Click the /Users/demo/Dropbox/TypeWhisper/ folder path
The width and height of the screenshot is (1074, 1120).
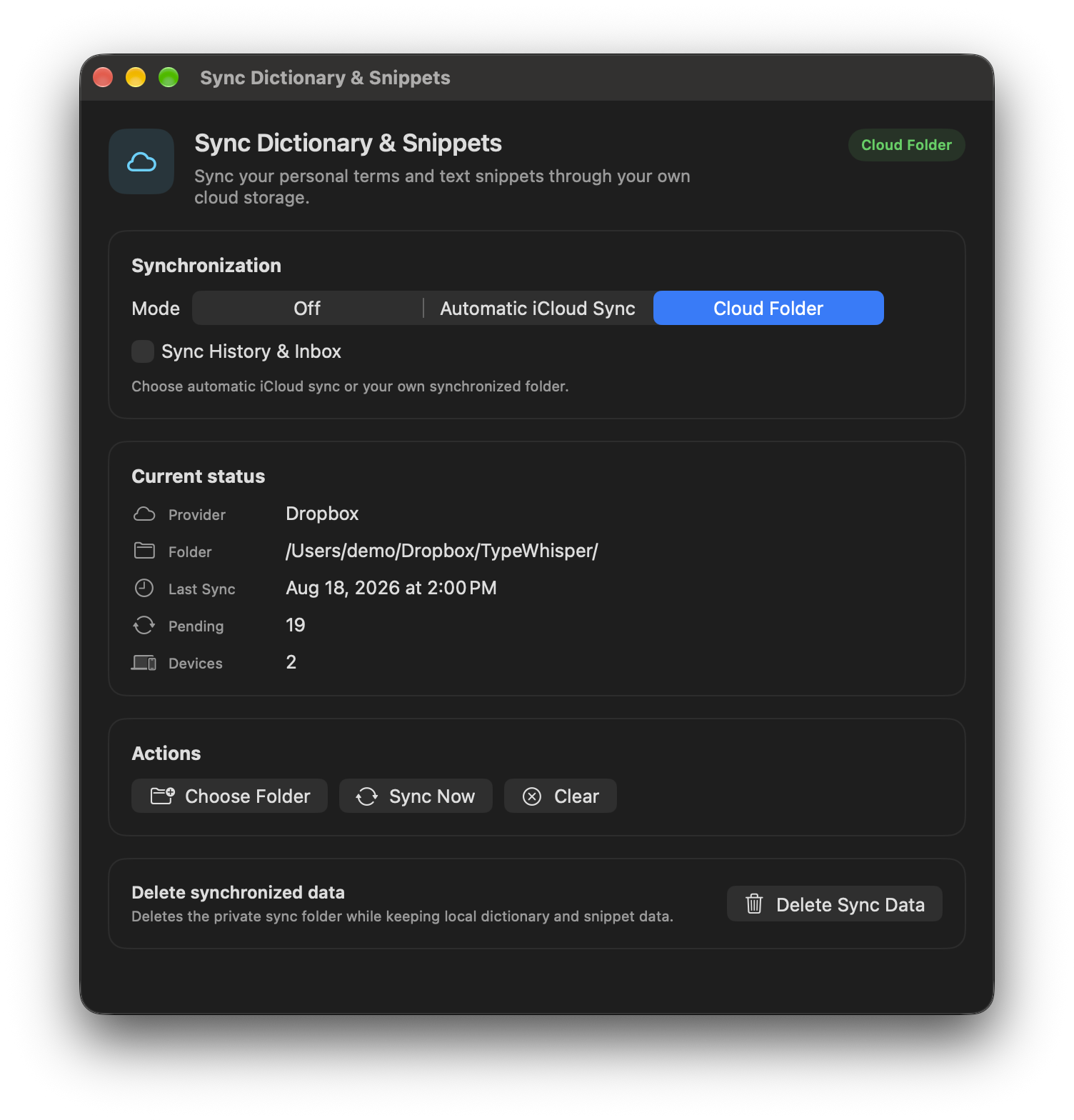tap(442, 551)
